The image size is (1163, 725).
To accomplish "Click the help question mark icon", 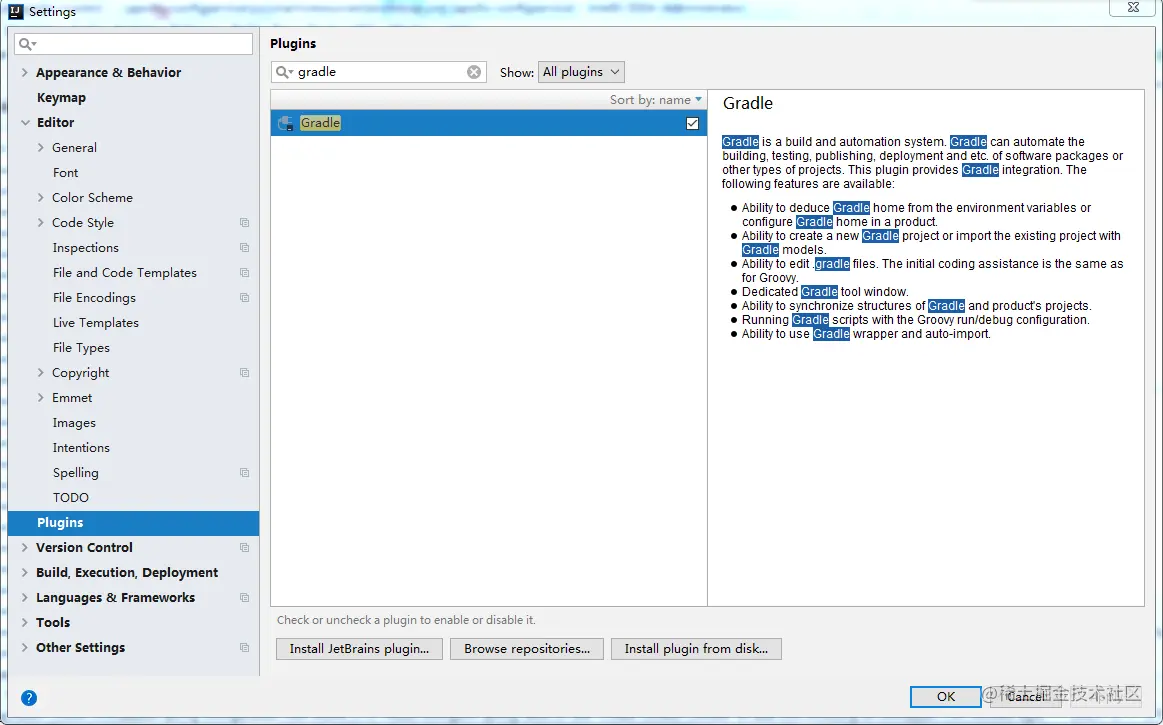I will (x=29, y=698).
